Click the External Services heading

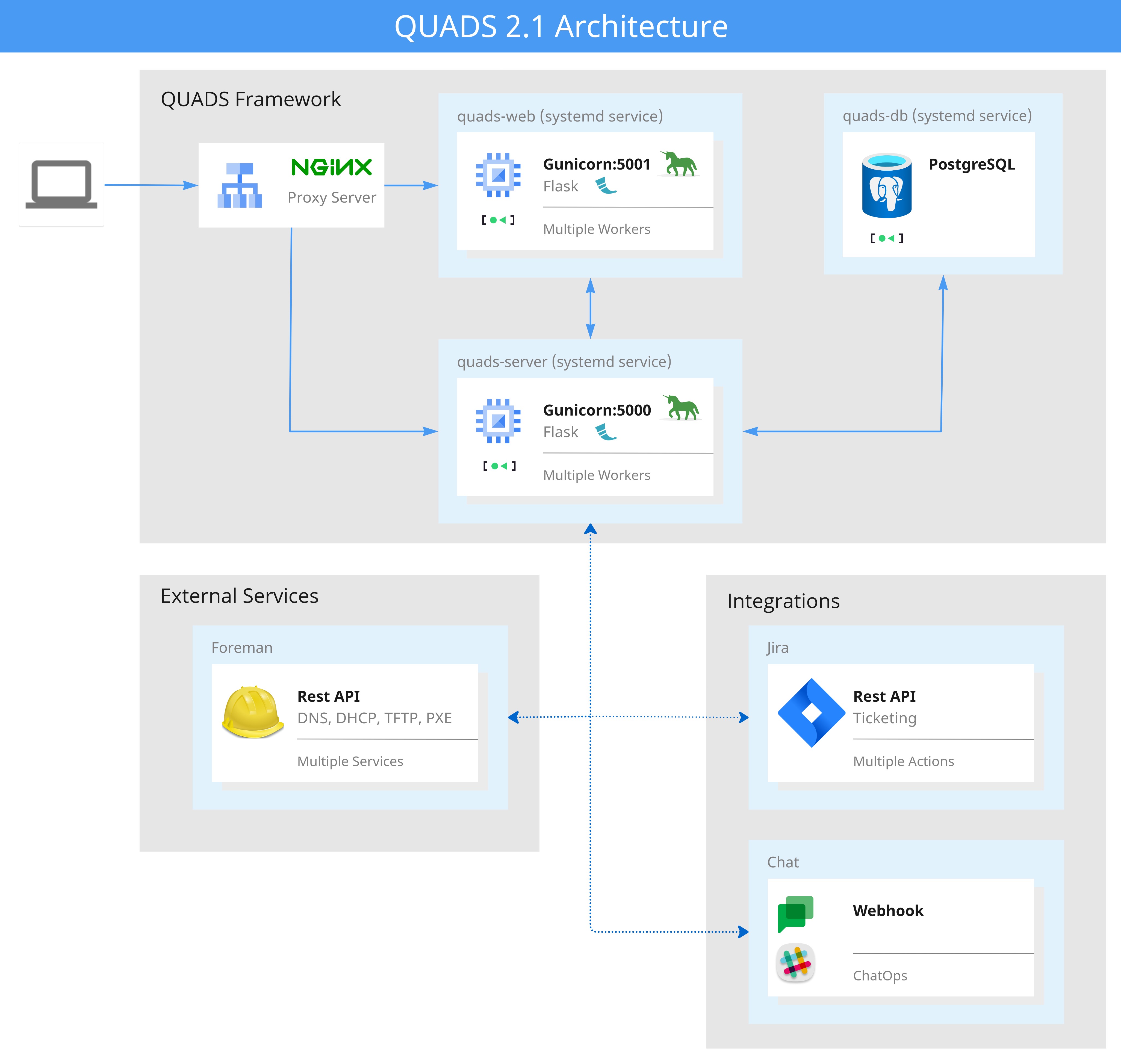click(x=239, y=595)
